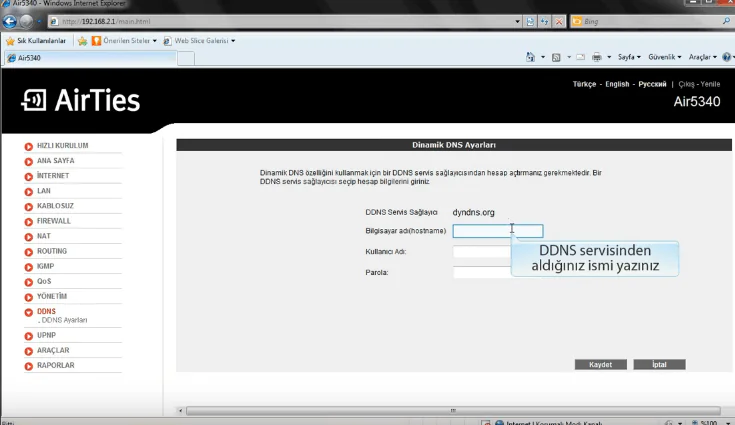
Task: Click the Yenile refresh link
Action: [x=710, y=84]
